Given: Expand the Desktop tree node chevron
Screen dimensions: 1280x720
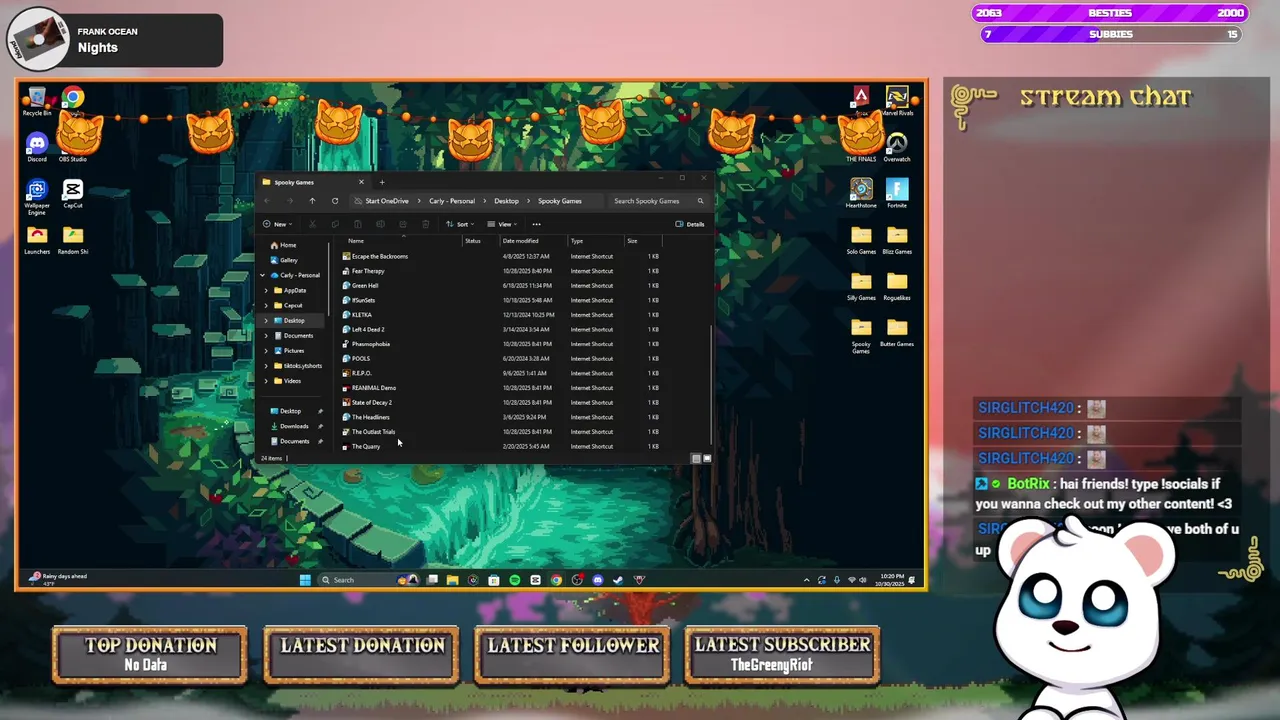Looking at the screenshot, I should pos(266,320).
